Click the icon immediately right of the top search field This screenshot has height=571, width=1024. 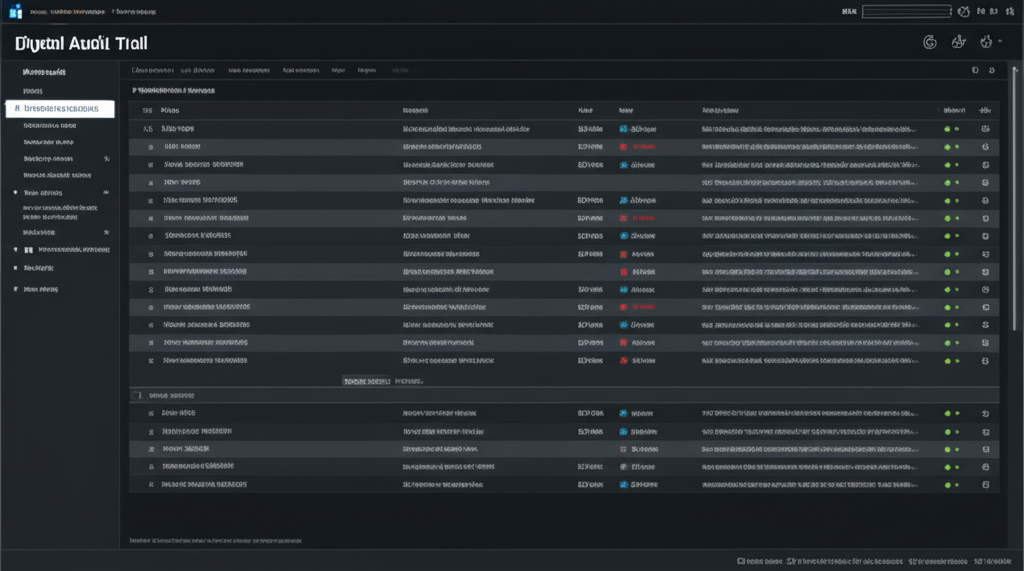[x=963, y=12]
